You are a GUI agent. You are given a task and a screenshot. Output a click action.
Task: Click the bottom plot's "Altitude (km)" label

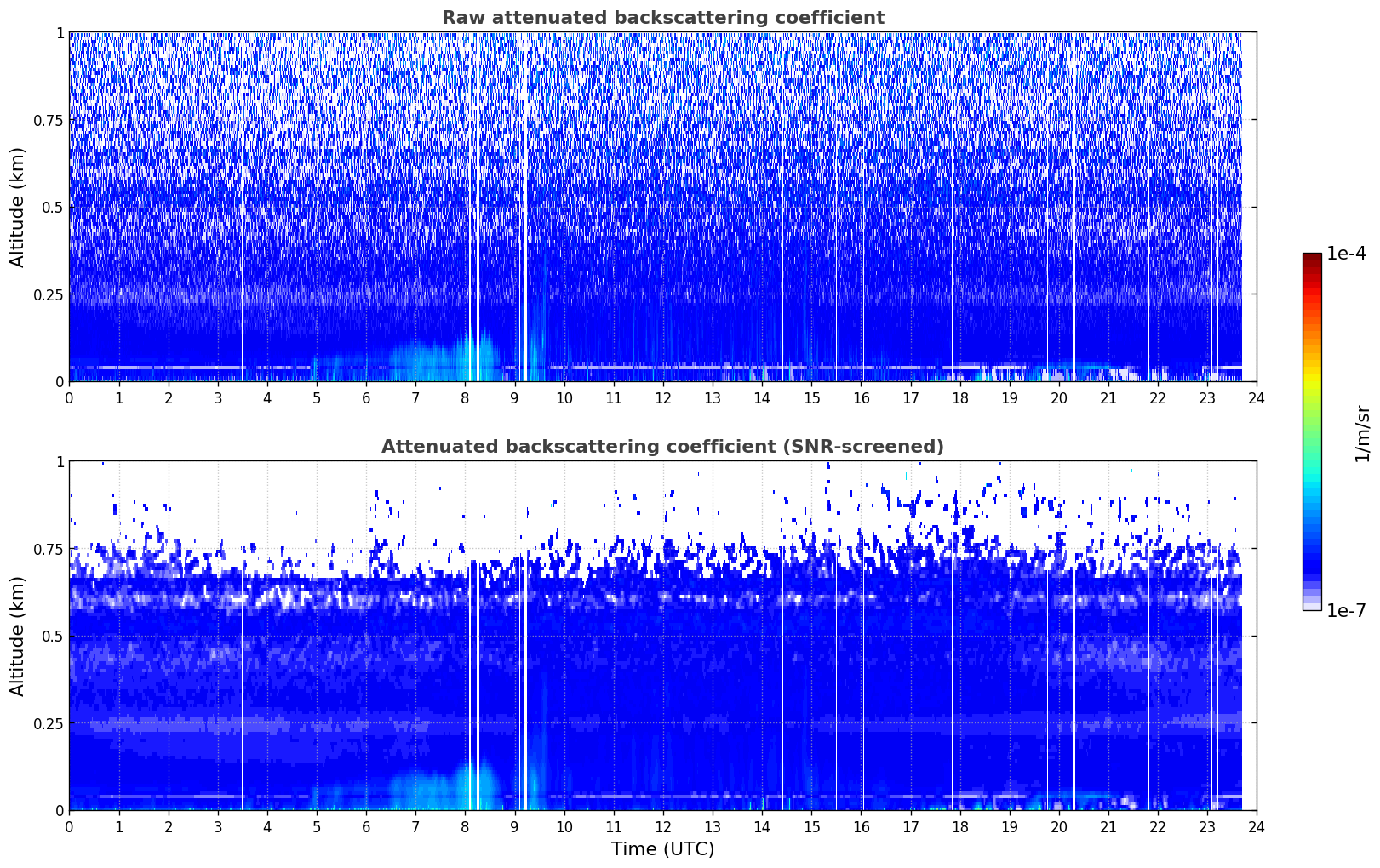pos(17,636)
